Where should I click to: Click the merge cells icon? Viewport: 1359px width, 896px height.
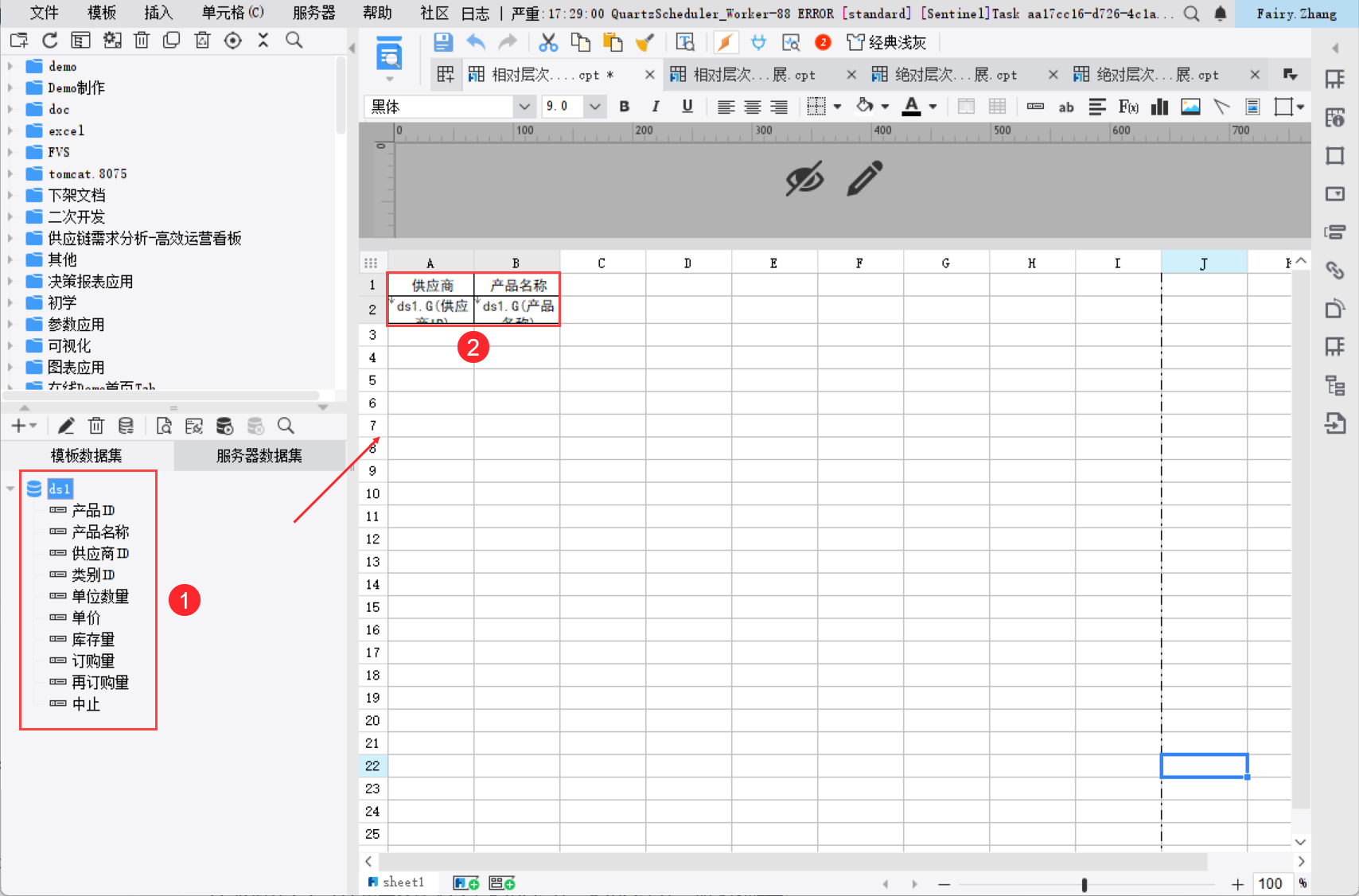pyautogui.click(x=966, y=107)
